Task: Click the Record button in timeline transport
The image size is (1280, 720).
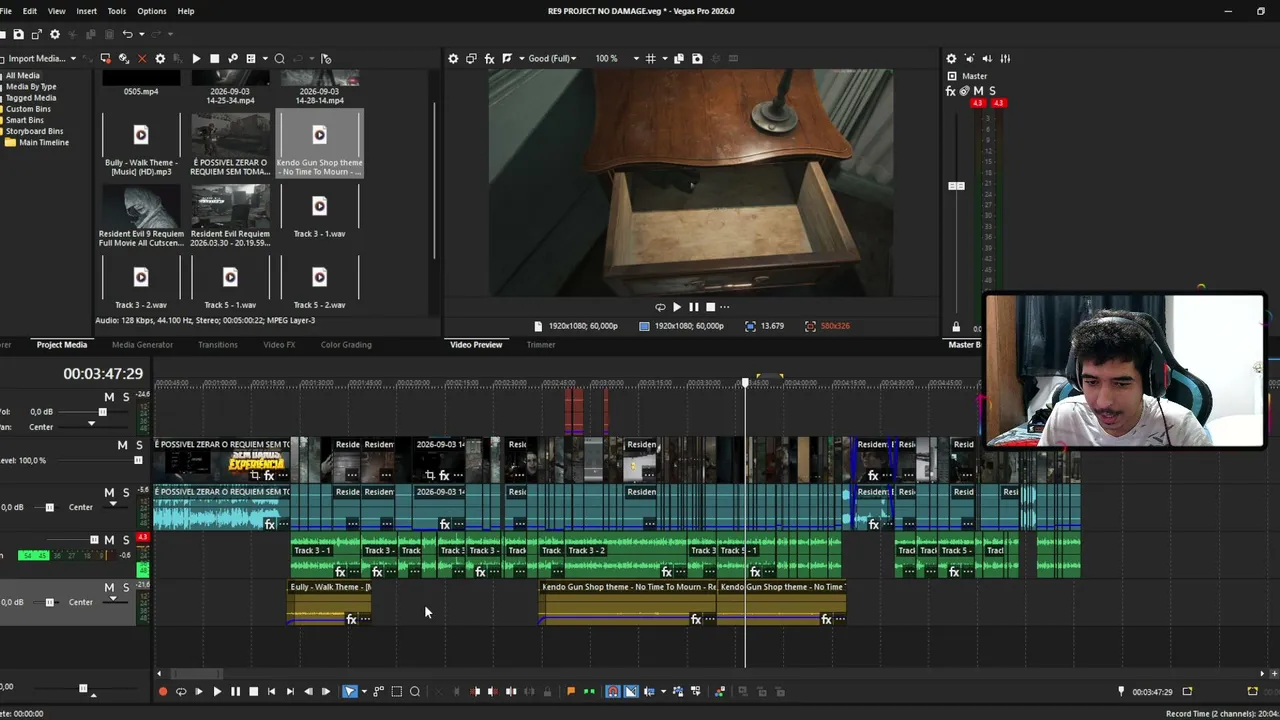Action: 163,691
